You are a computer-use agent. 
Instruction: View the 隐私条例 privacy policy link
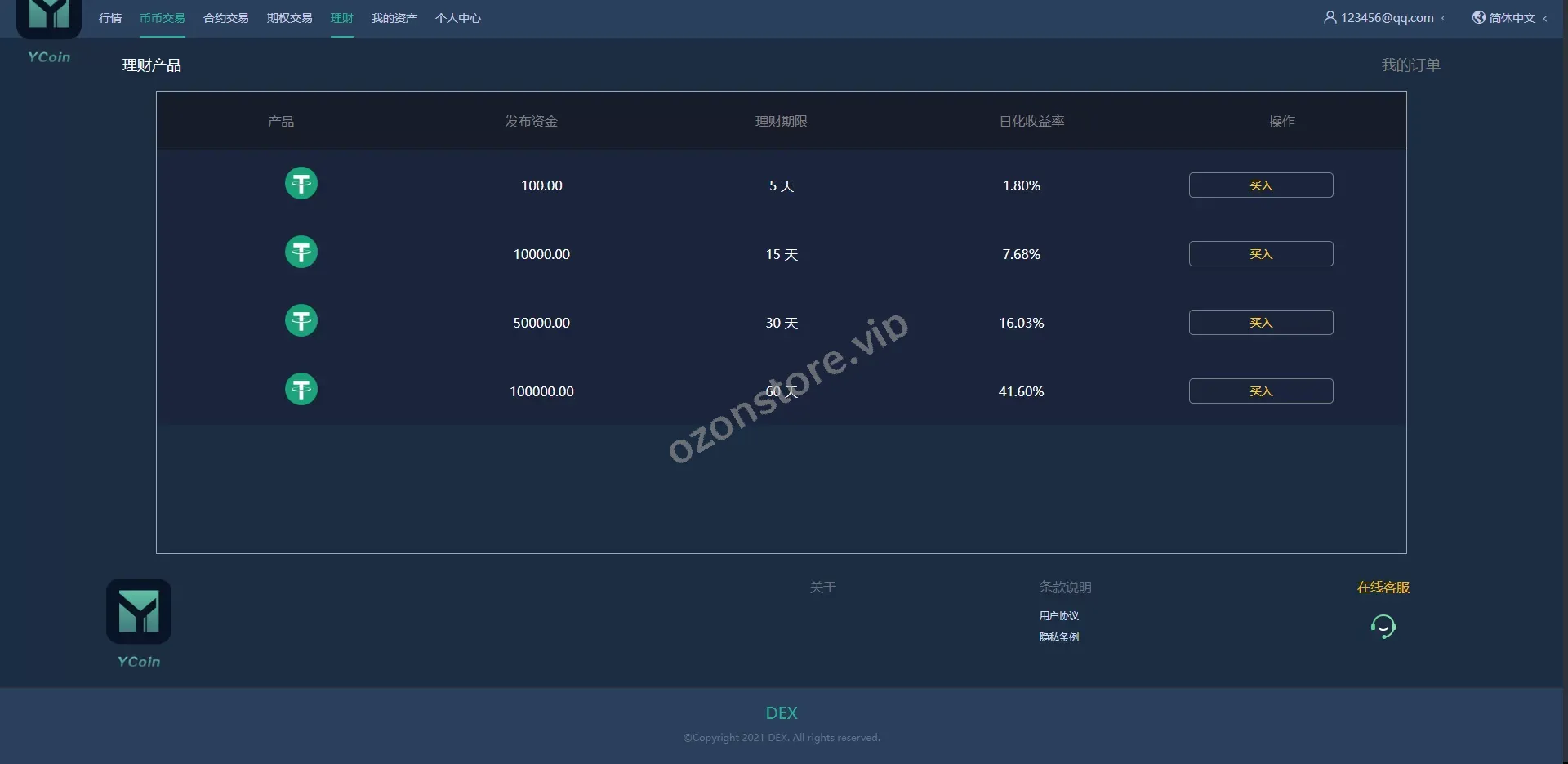click(x=1058, y=637)
